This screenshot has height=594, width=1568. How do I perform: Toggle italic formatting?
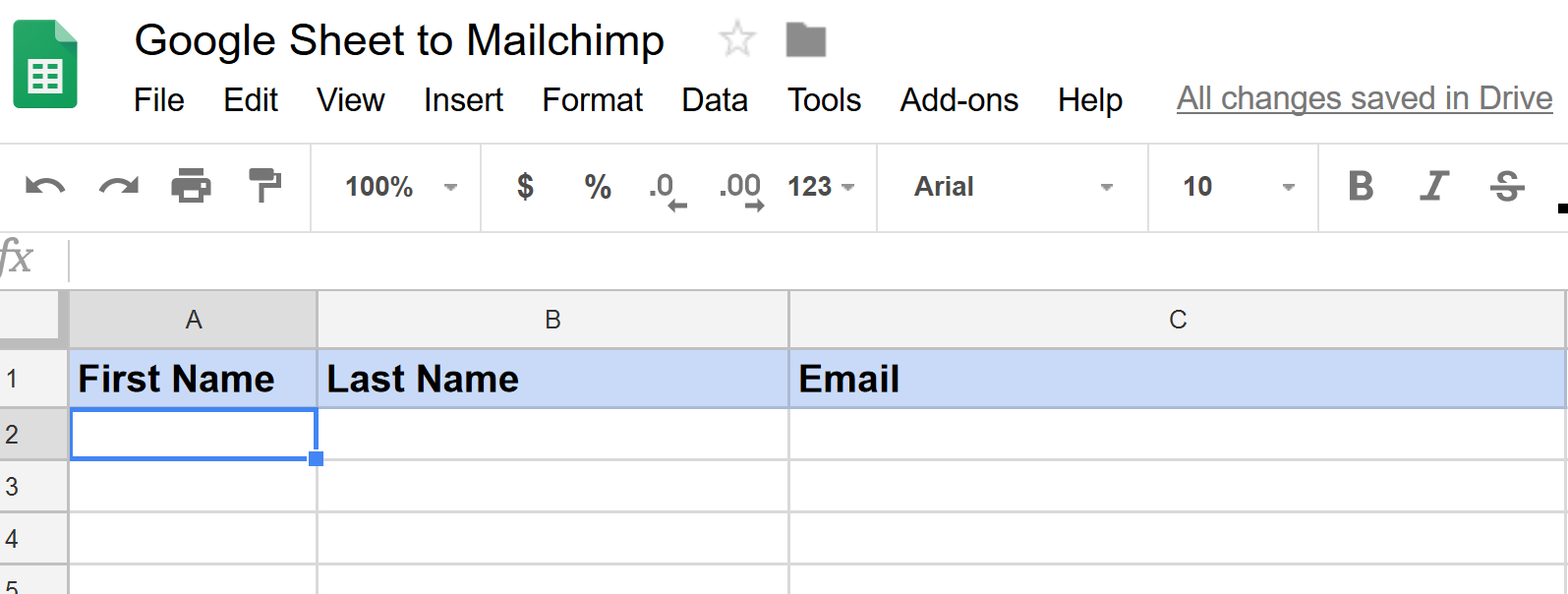pyautogui.click(x=1434, y=186)
